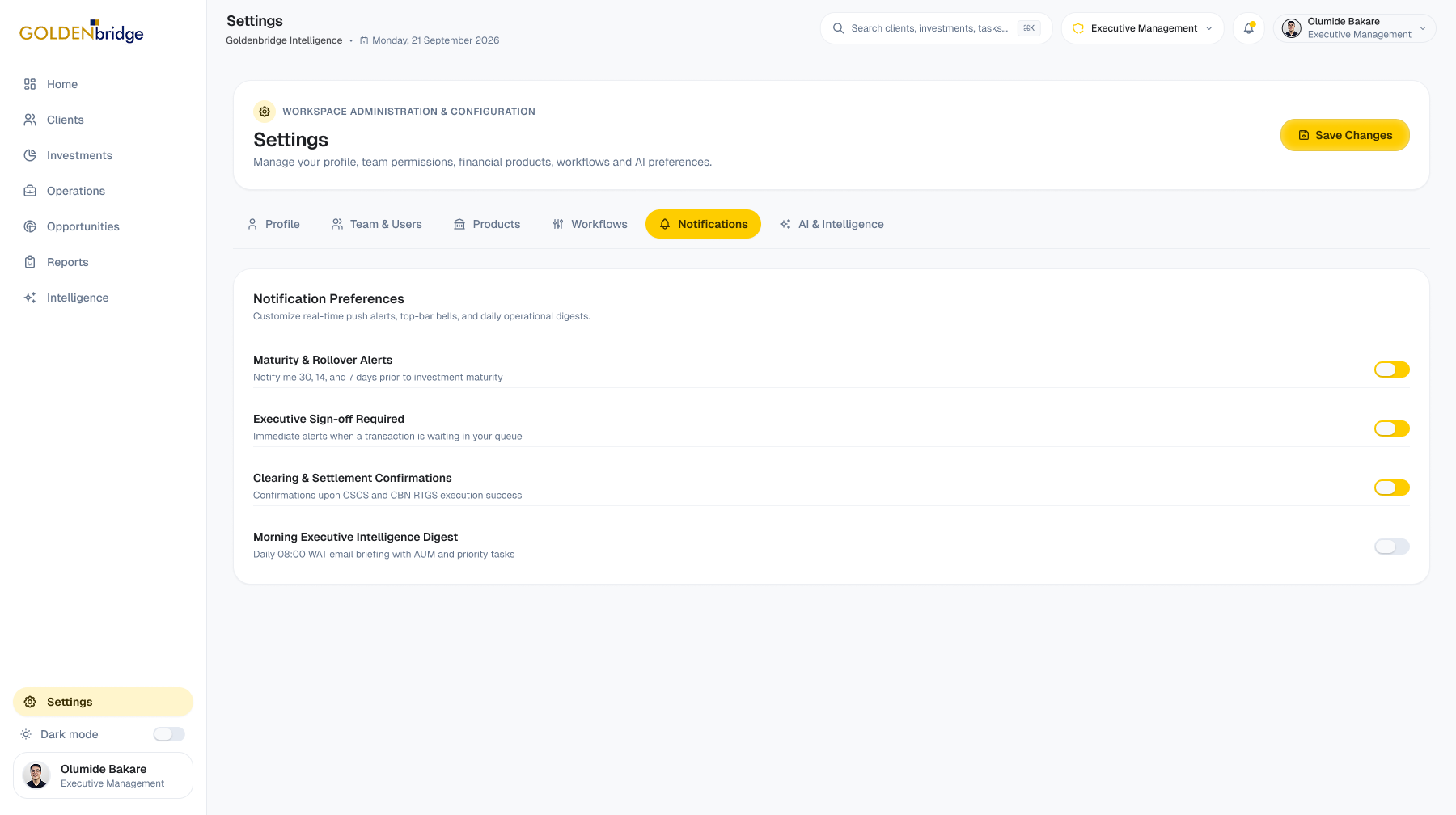This screenshot has height=815, width=1456.
Task: Enable Morning Executive Intelligence Digest switch
Action: click(x=1392, y=547)
